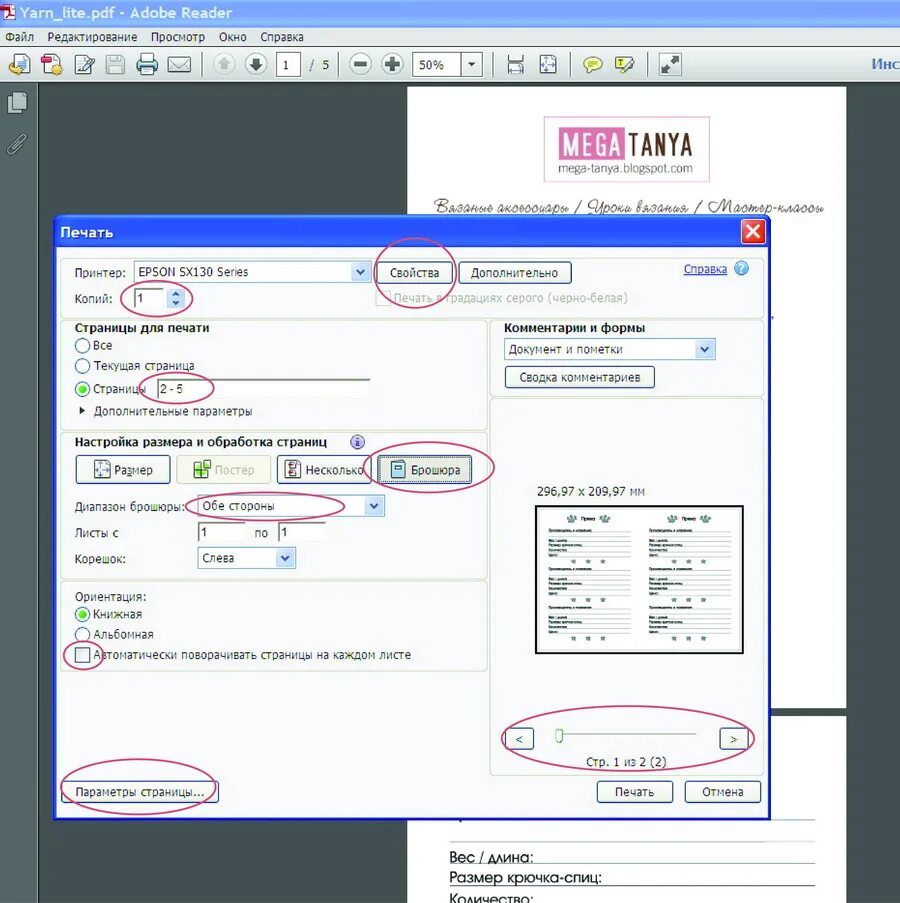Open the Справка menu in menu bar

click(282, 37)
